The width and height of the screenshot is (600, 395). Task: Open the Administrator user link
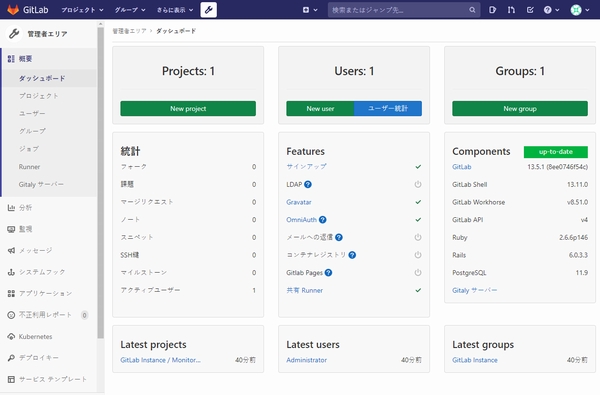click(x=307, y=360)
